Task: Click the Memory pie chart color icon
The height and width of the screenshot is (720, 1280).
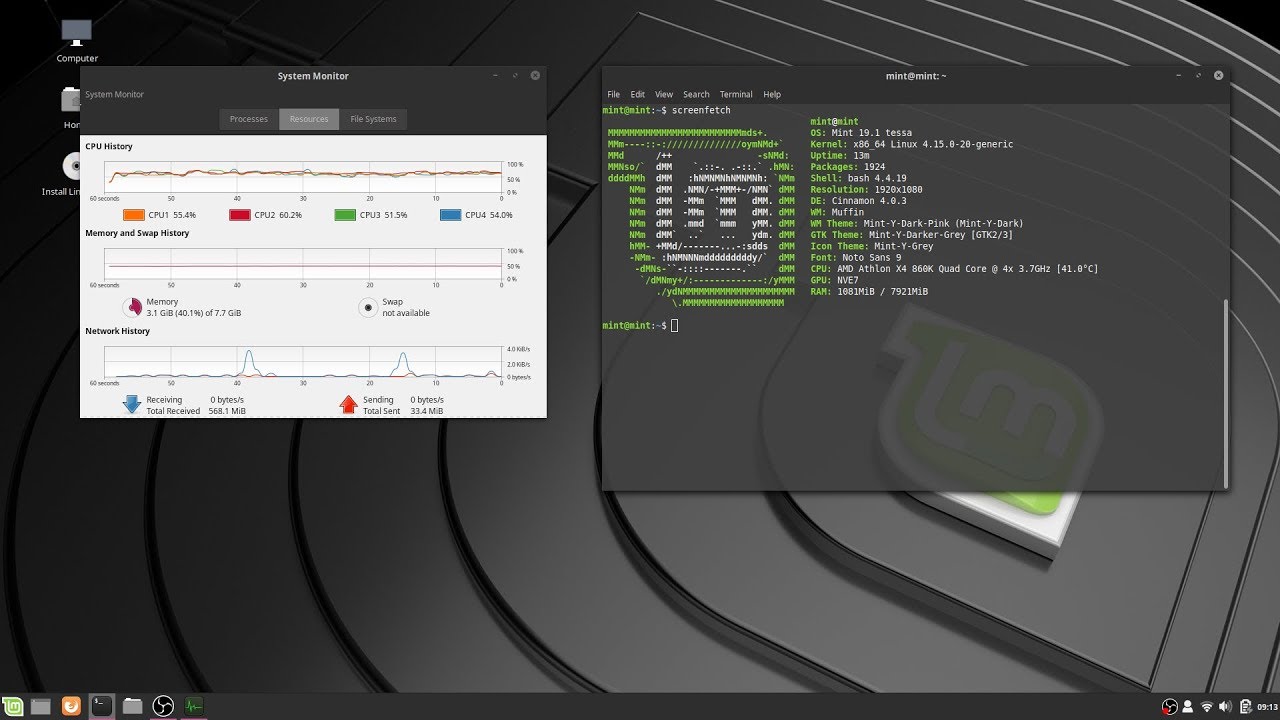Action: click(132, 307)
